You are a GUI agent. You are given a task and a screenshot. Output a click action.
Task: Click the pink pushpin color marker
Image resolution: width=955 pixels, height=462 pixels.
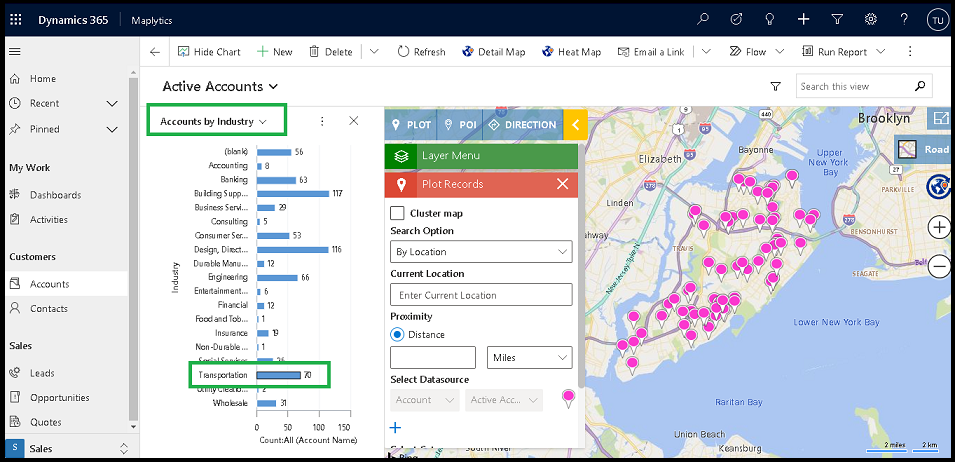click(568, 398)
